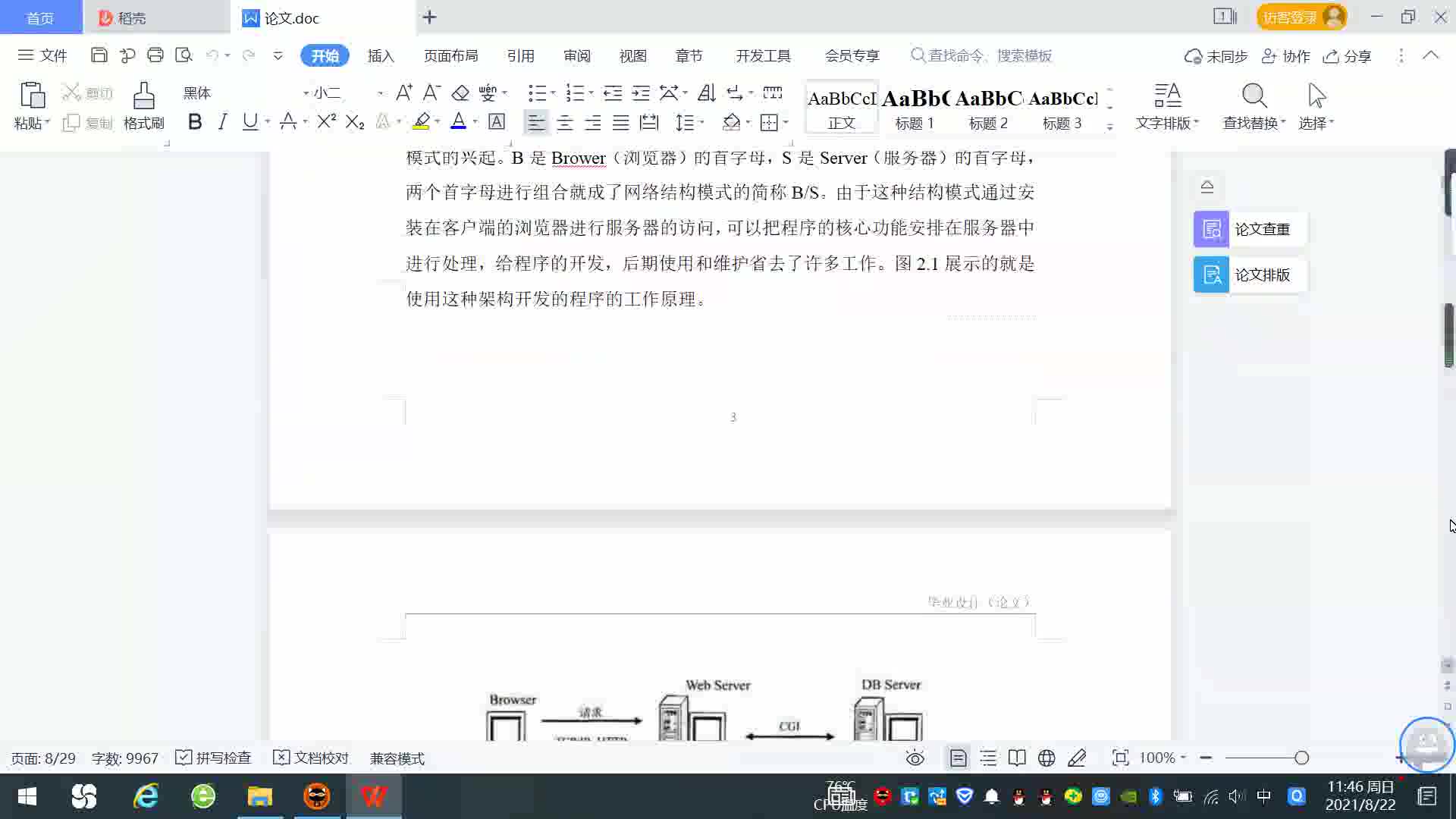Expand the highlight color dropdown arrow
This screenshot has height=819, width=1456.
tap(438, 122)
